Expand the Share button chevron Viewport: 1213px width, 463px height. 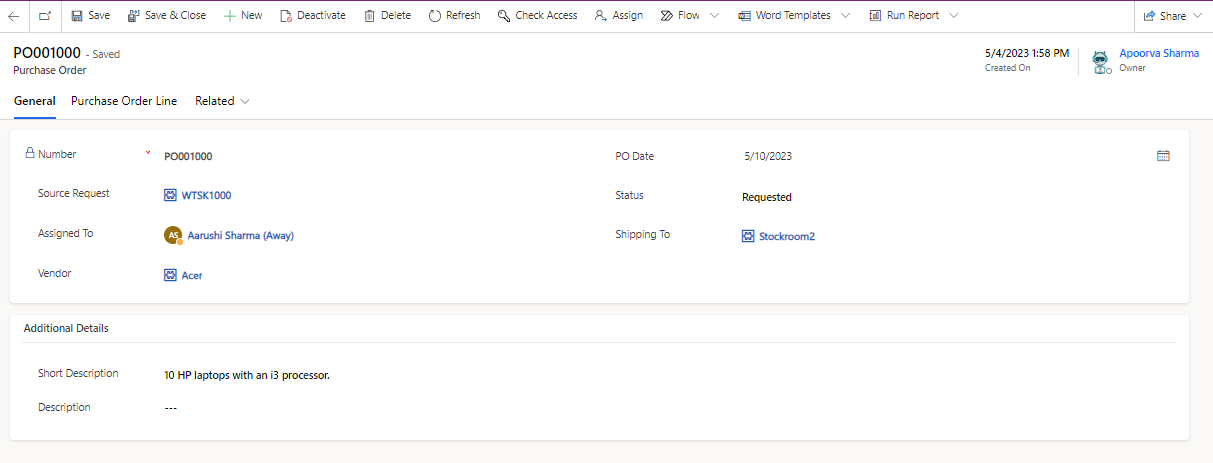click(x=1197, y=16)
